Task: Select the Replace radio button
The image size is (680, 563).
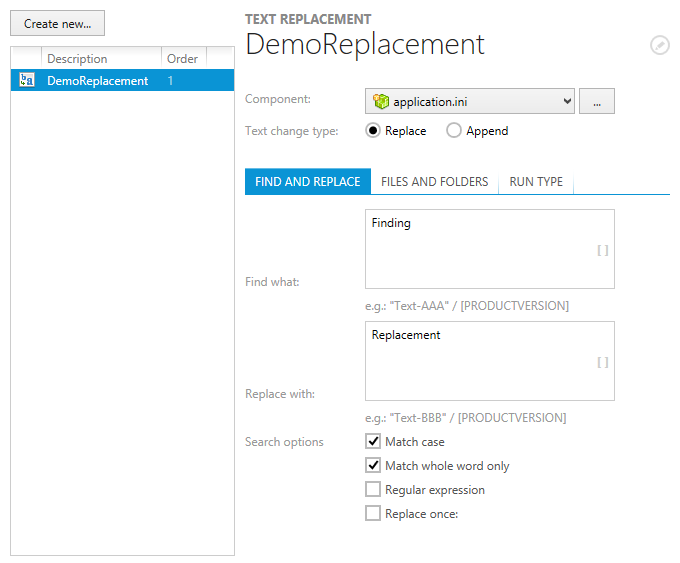Action: pos(374,130)
